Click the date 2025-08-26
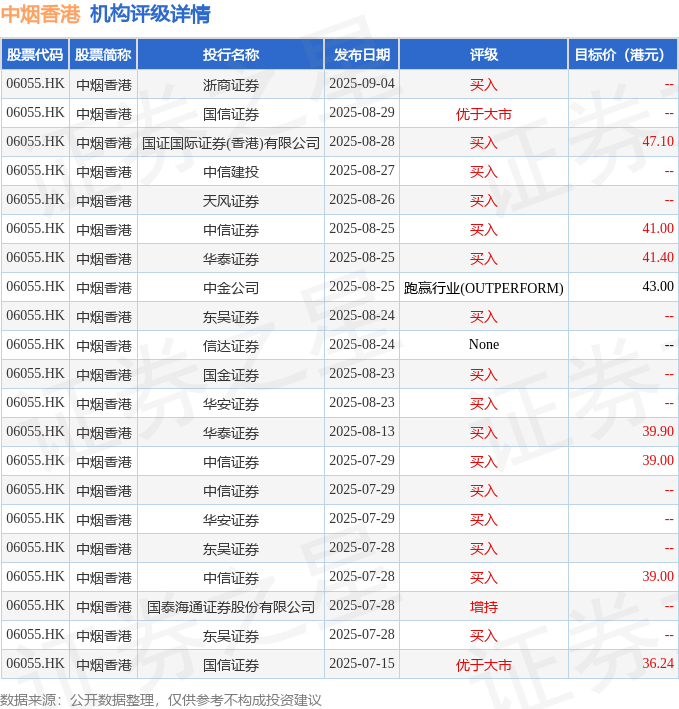This screenshot has height=709, width=679. click(362, 199)
